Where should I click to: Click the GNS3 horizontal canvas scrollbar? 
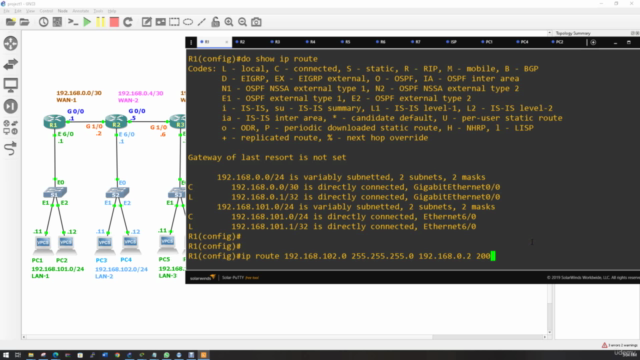coord(284,337)
